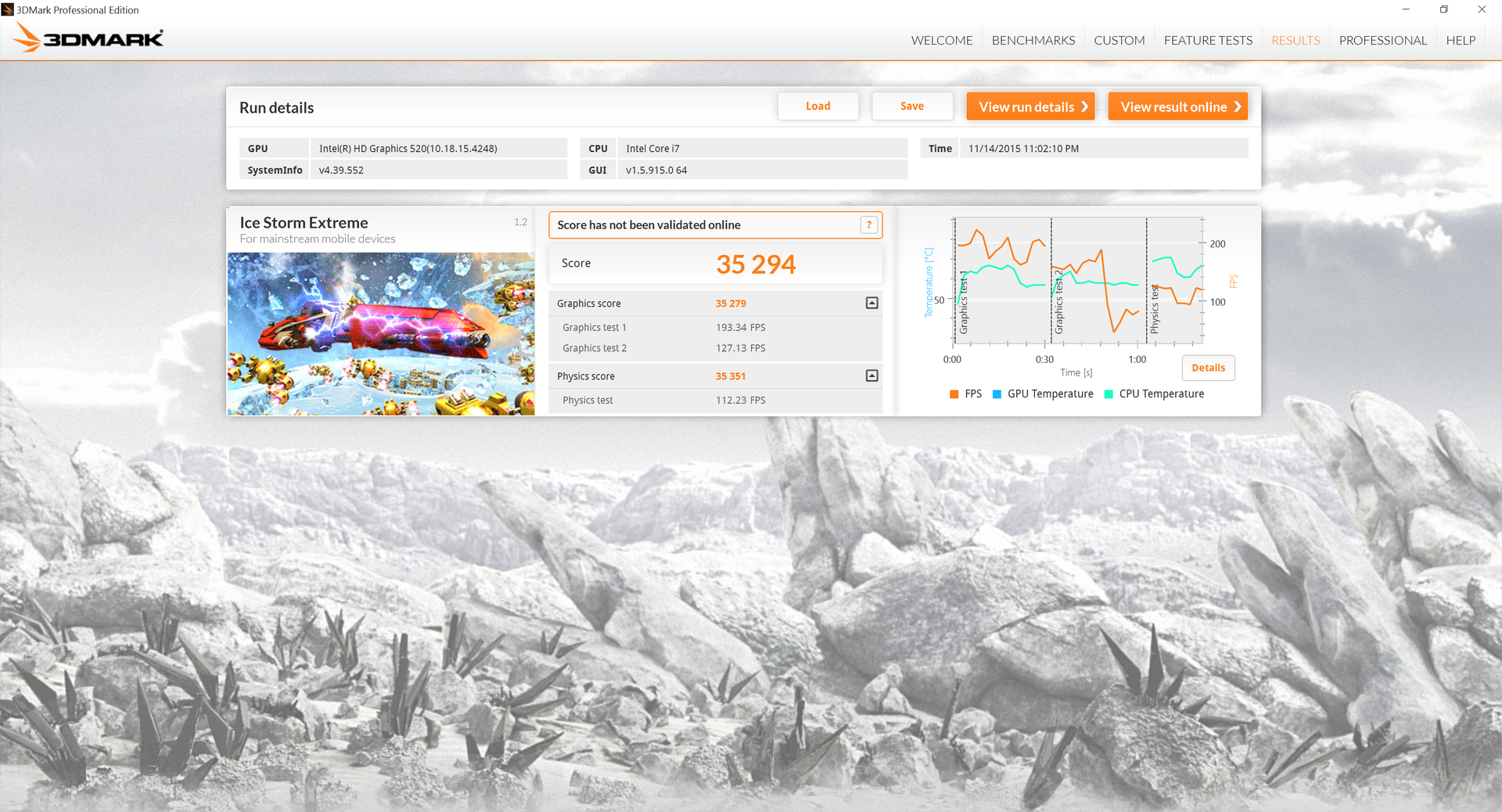
Task: Click the validation help question mark icon
Action: (868, 225)
